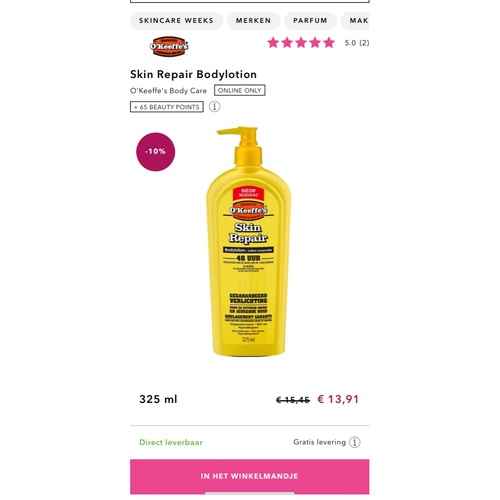Open the partially visible Make-up tab
The height and width of the screenshot is (500, 500).
[x=355, y=21]
